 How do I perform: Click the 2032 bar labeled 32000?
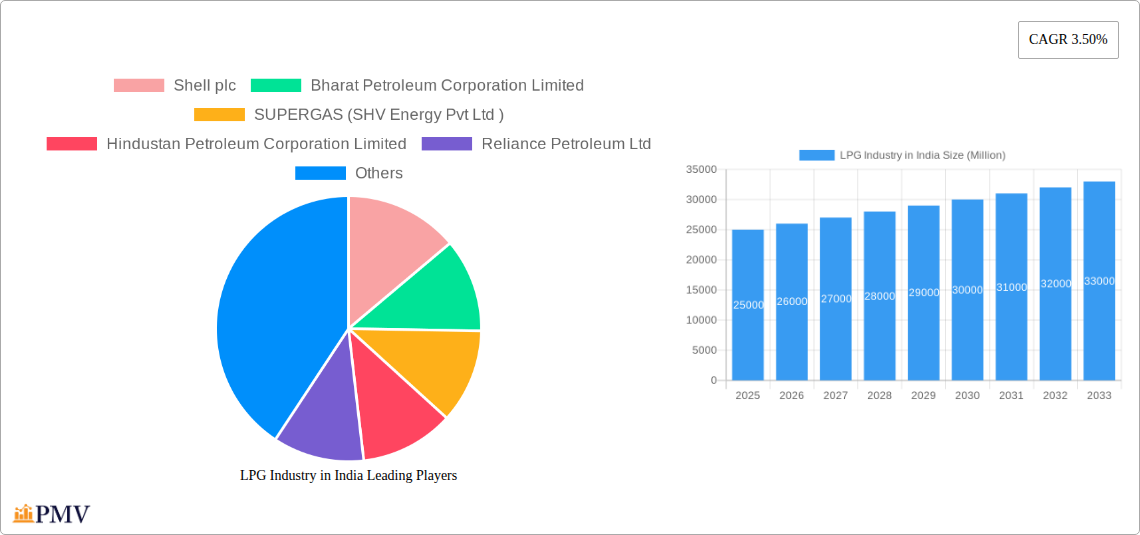pyautogui.click(x=1055, y=284)
